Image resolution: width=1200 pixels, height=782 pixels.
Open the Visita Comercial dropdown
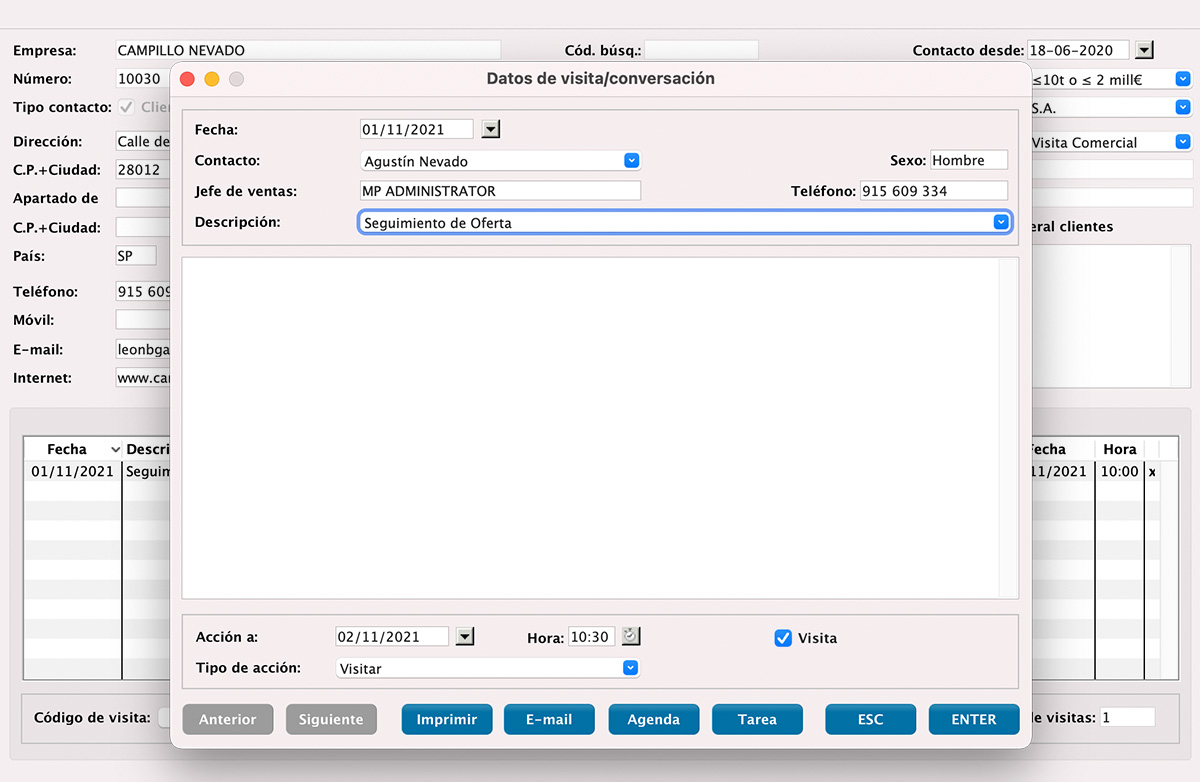(x=1183, y=142)
